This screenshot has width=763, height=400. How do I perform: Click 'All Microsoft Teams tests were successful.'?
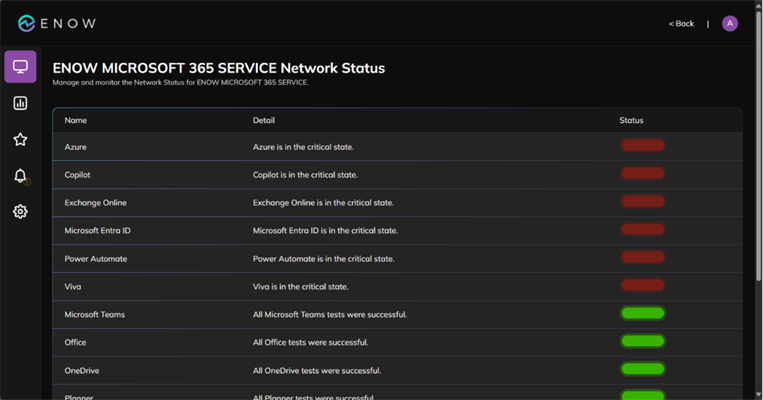tap(330, 314)
